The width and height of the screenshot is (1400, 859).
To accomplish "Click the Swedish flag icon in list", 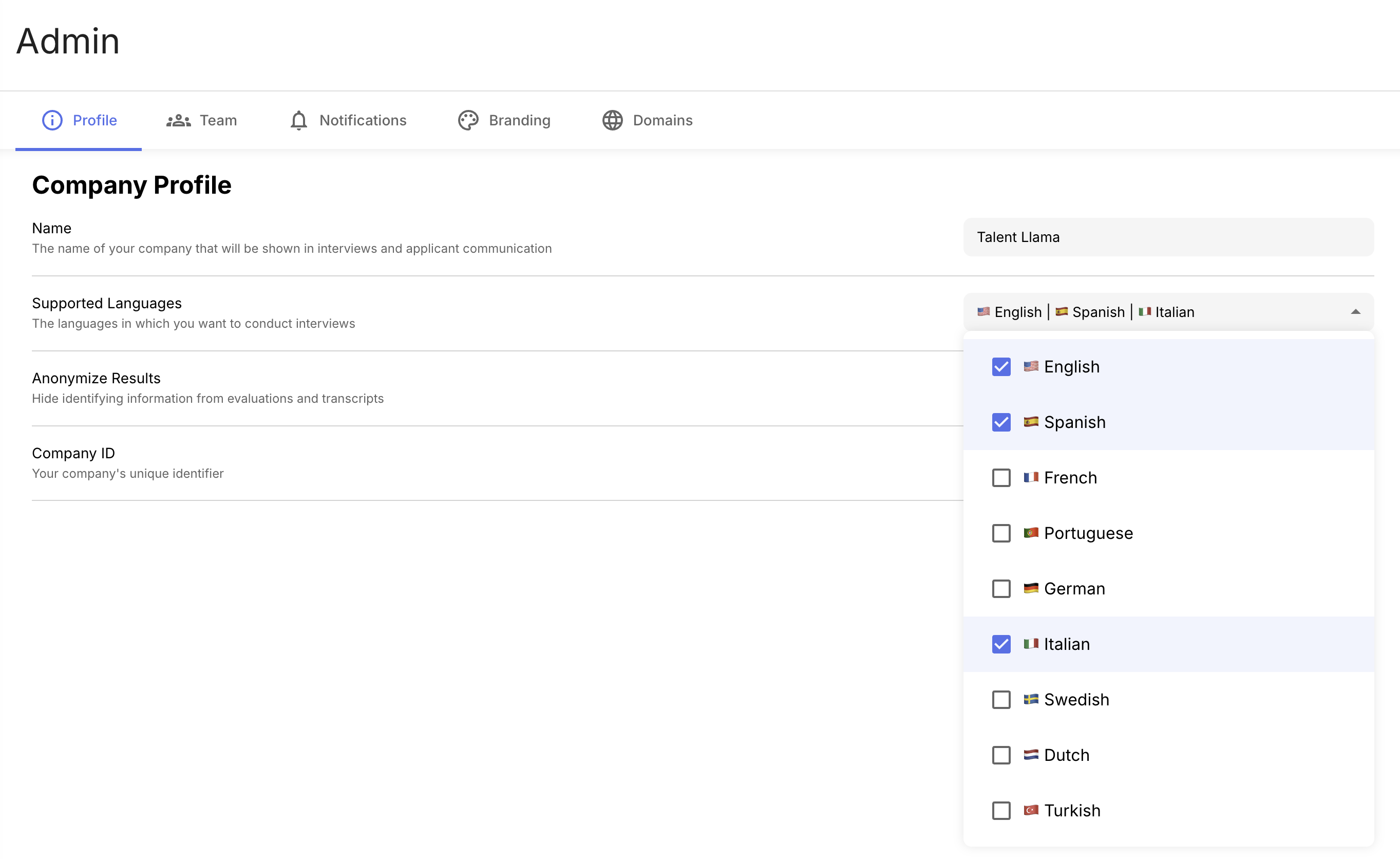I will [1031, 699].
